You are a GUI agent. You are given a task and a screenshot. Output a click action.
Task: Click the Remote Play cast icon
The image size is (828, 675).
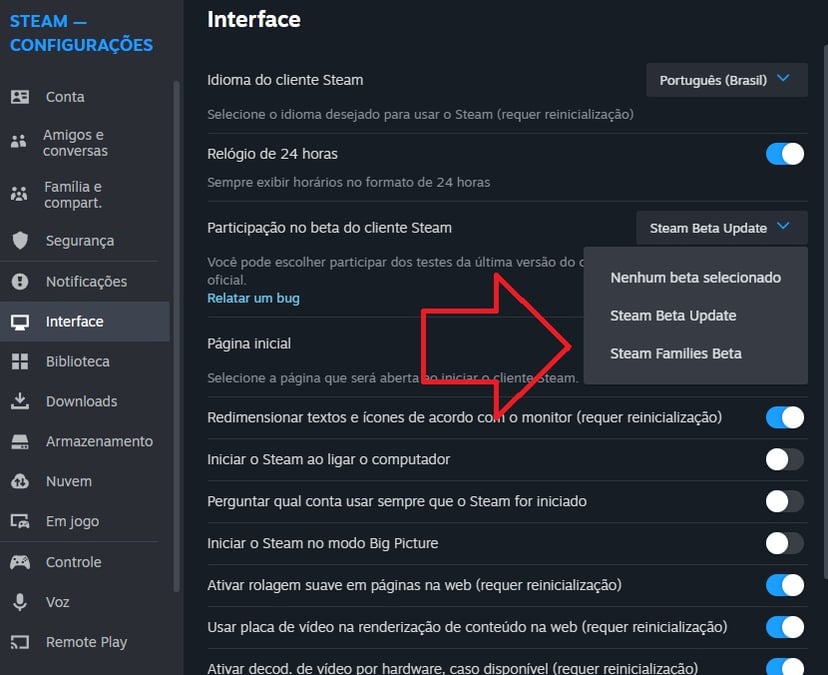point(20,642)
